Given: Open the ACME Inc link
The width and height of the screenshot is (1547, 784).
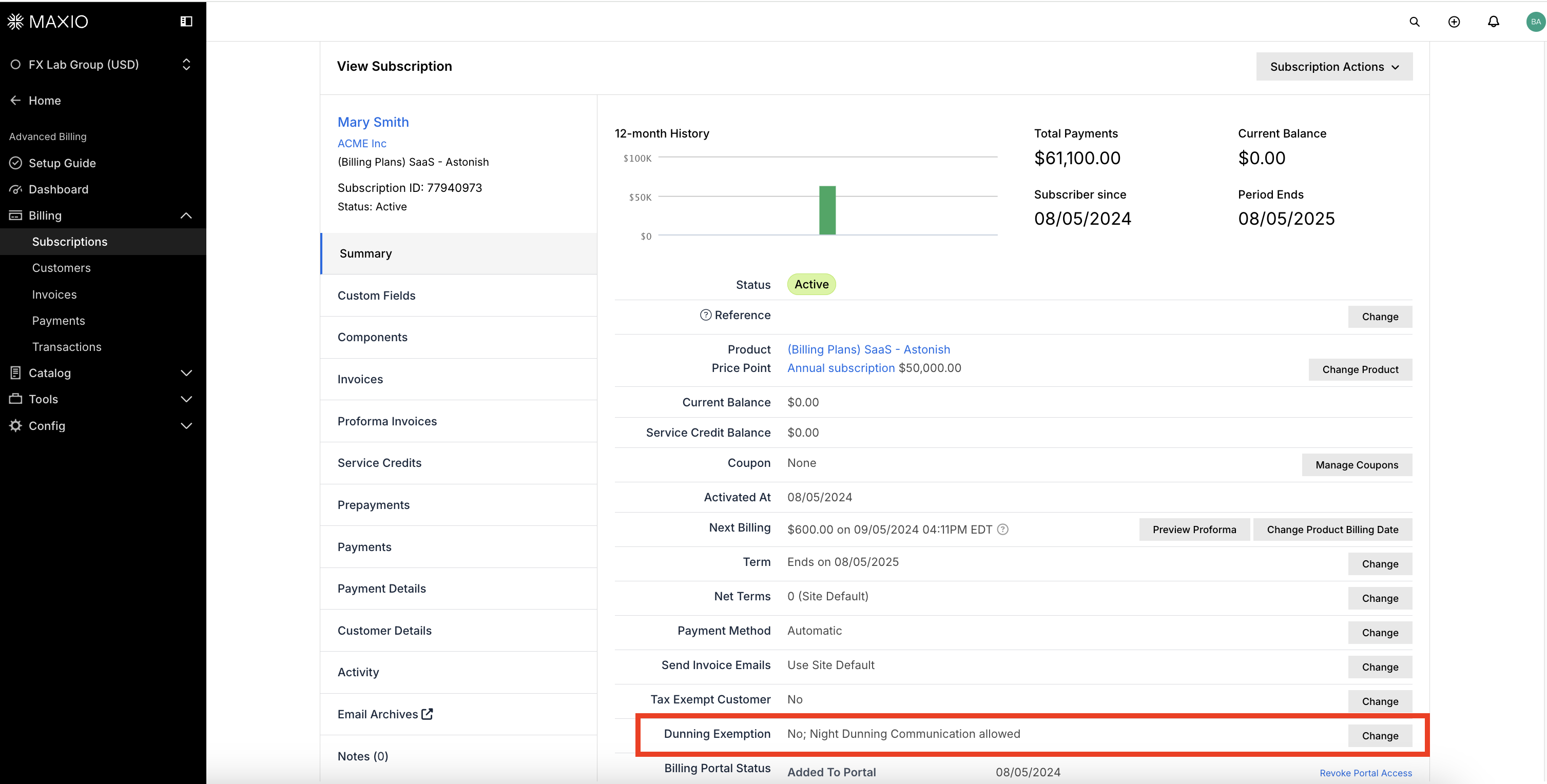Looking at the screenshot, I should click(x=361, y=143).
